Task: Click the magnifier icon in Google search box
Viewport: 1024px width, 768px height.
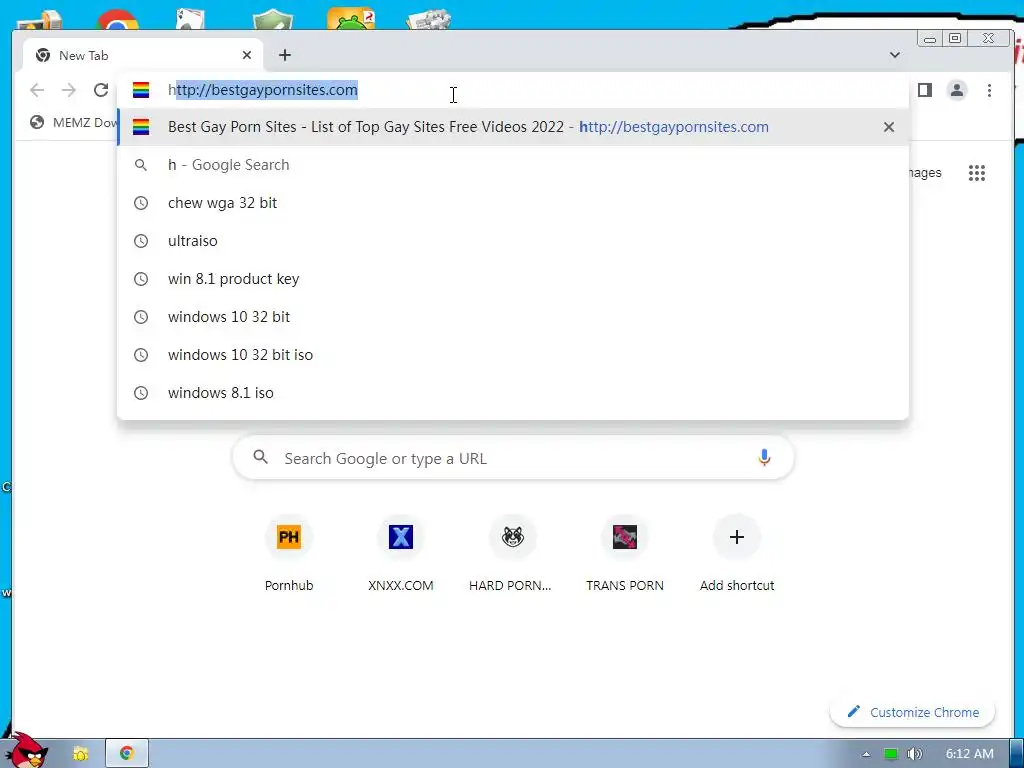Action: 261,457
